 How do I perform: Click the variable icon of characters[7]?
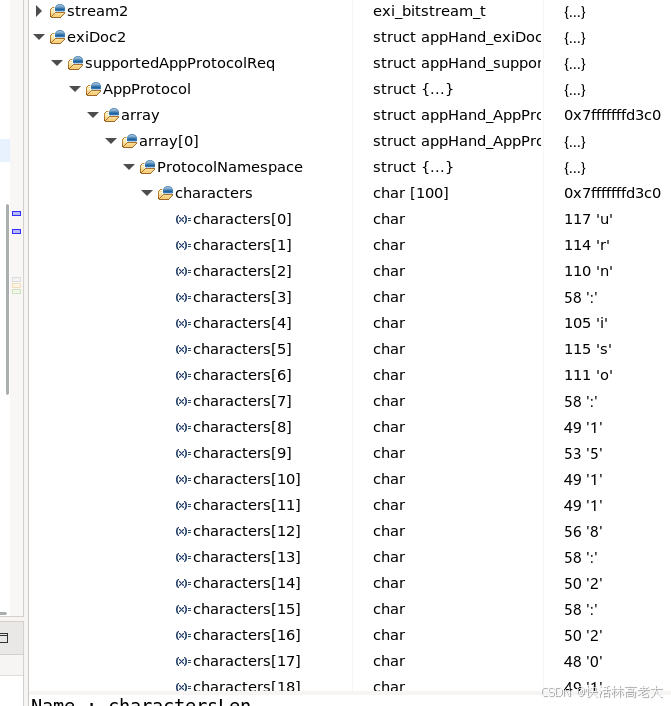pos(183,401)
